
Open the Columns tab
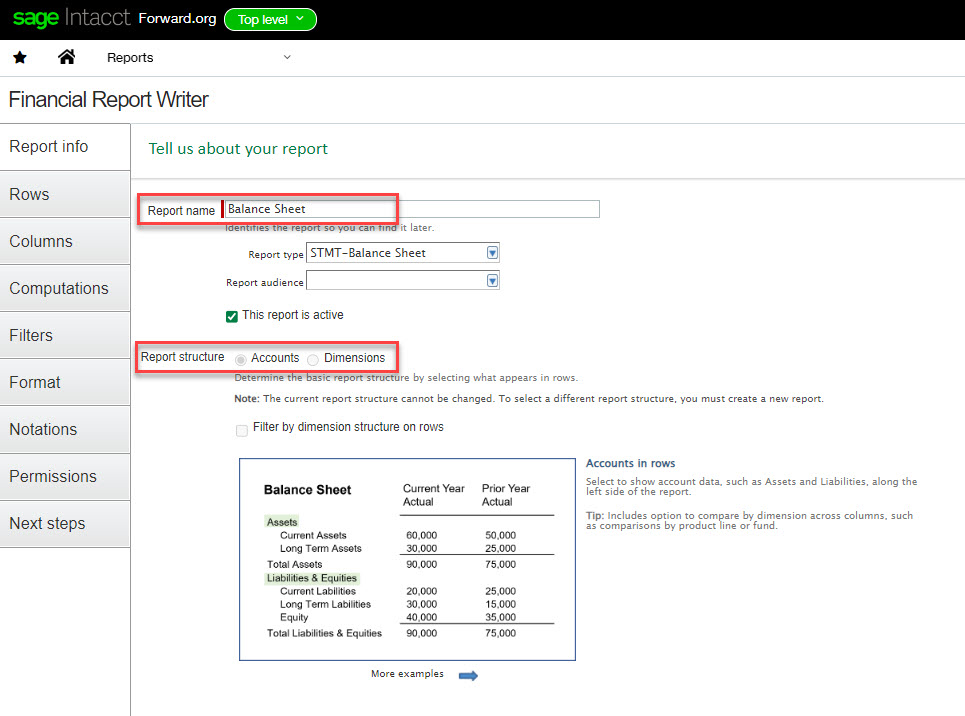point(65,241)
